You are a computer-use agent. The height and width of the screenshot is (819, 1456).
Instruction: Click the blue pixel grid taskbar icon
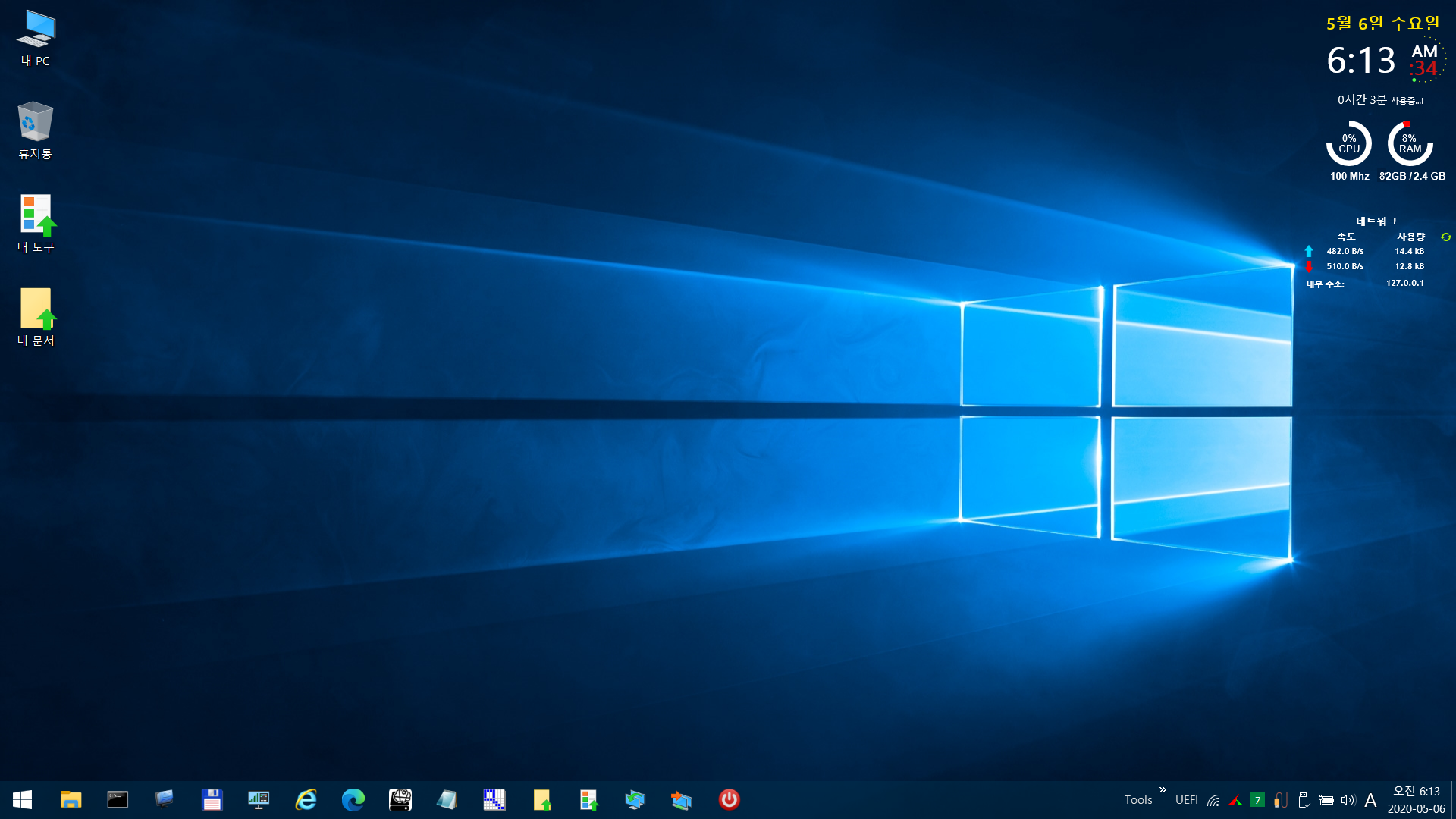(494, 799)
